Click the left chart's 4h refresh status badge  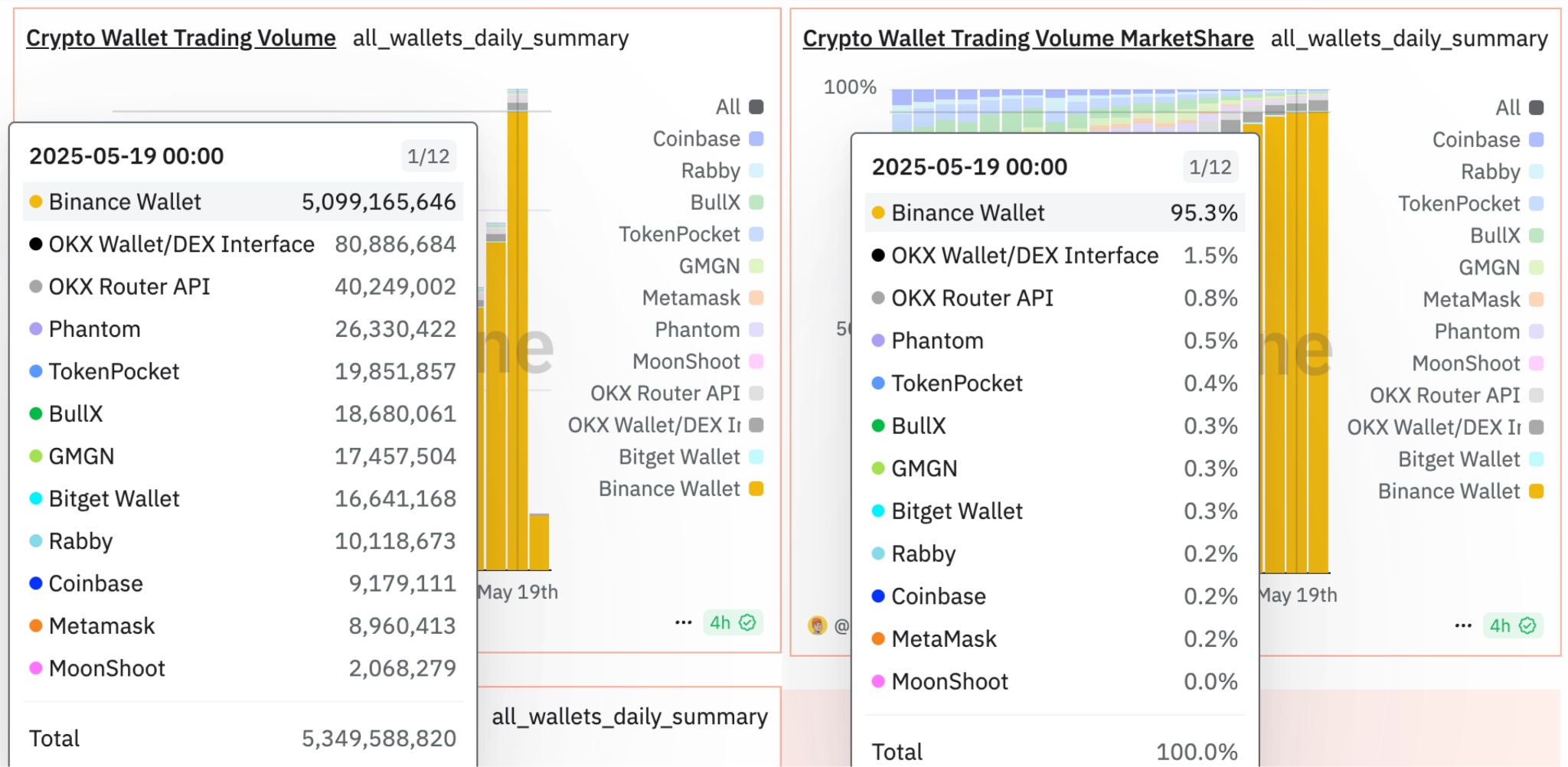tap(732, 622)
